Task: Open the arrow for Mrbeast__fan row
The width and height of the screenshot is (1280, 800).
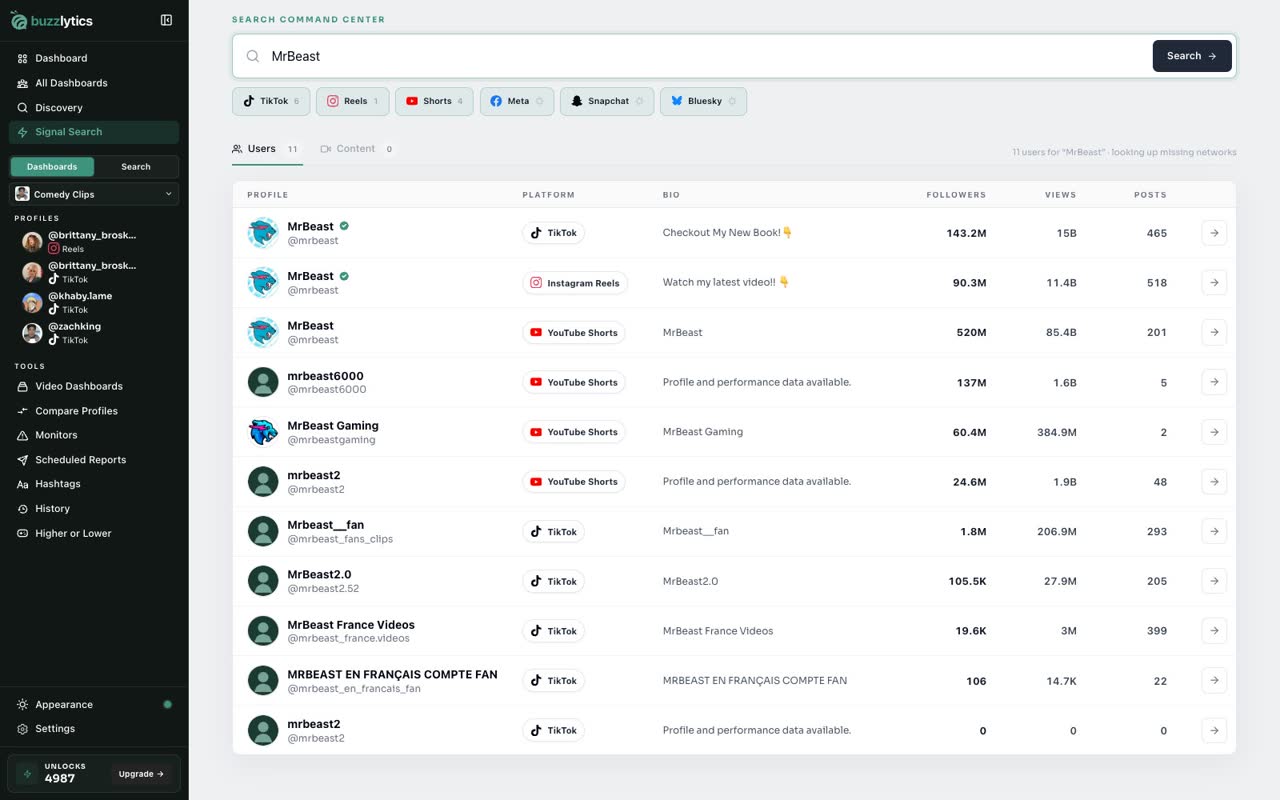Action: [x=1214, y=531]
